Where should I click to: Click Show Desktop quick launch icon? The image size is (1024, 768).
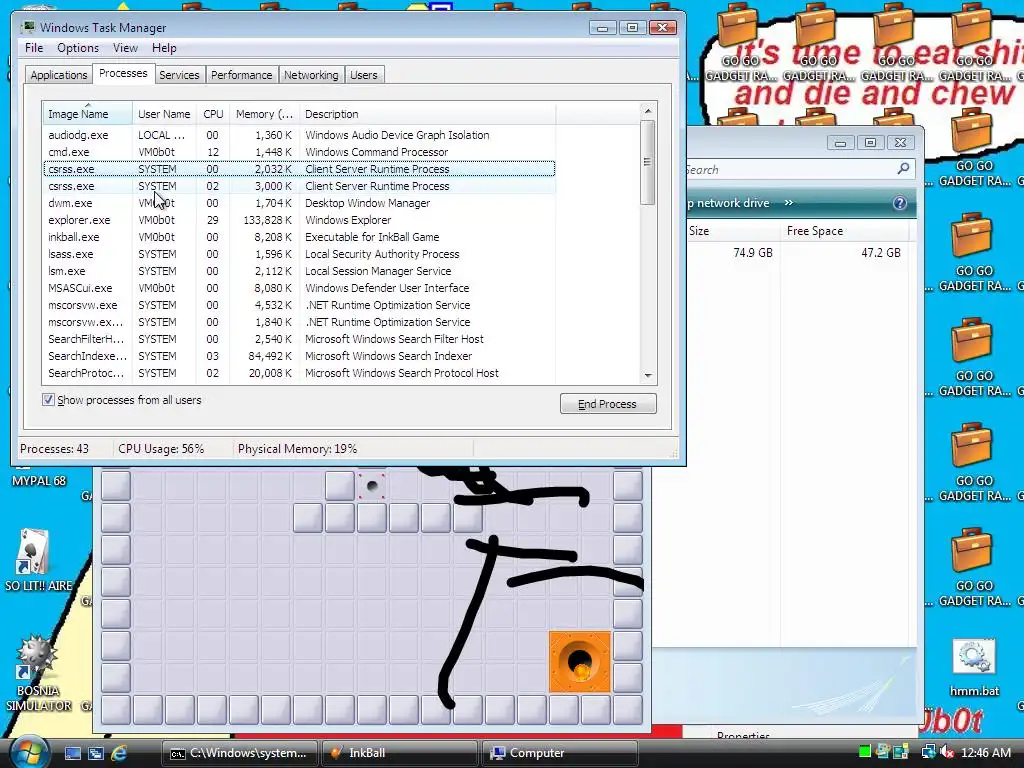coord(72,753)
